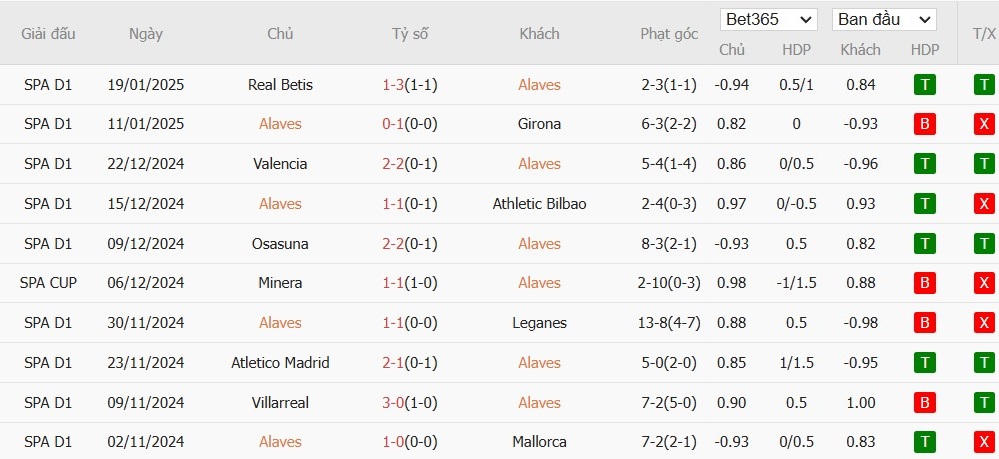Click red B badge for Villarreal match
Image resolution: width=999 pixels, height=459 pixels.
pyautogui.click(x=925, y=402)
